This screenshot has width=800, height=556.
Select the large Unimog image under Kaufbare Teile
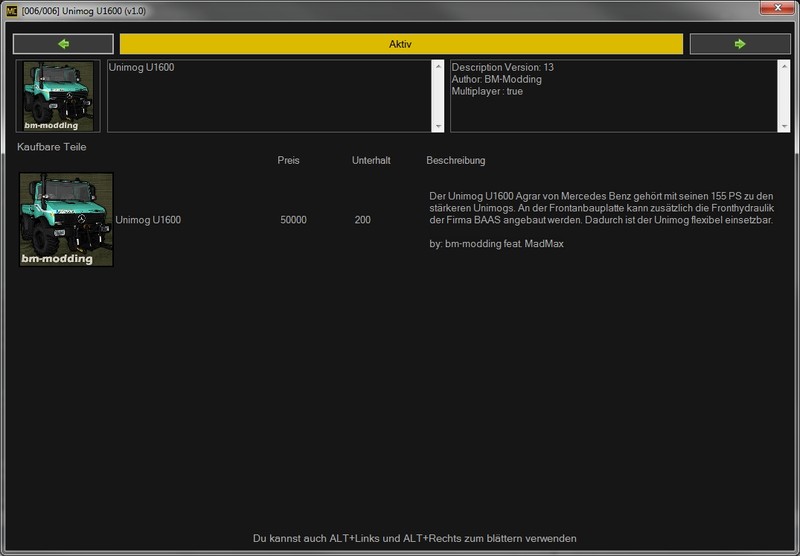[x=66, y=219]
